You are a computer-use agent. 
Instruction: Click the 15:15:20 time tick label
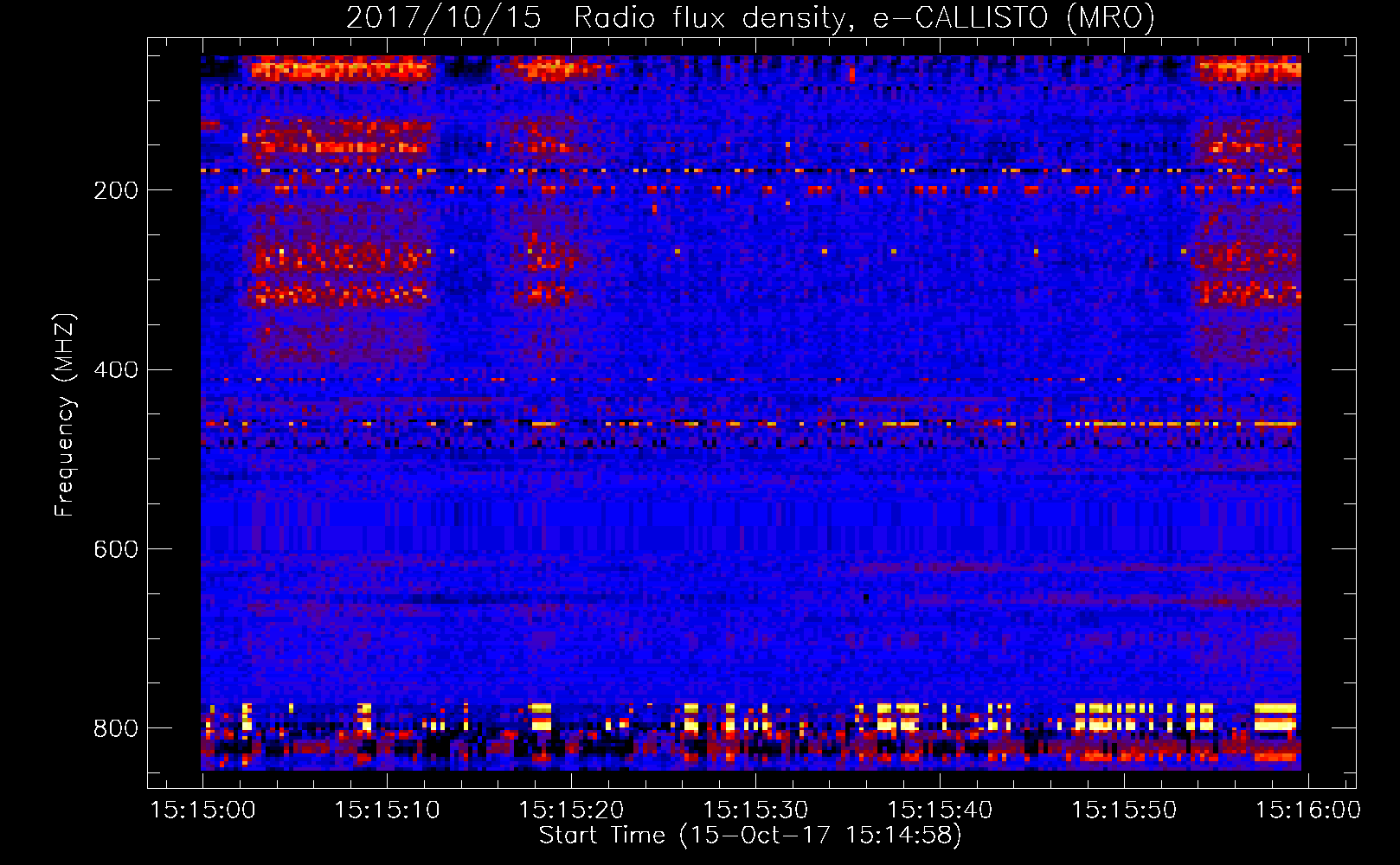(571, 811)
